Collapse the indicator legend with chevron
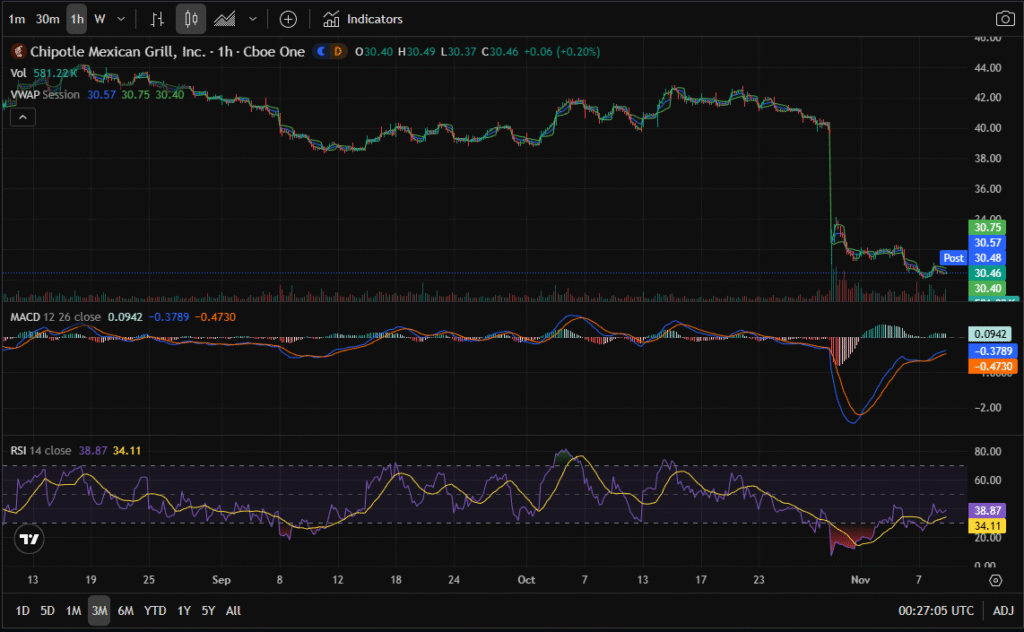 pos(21,117)
